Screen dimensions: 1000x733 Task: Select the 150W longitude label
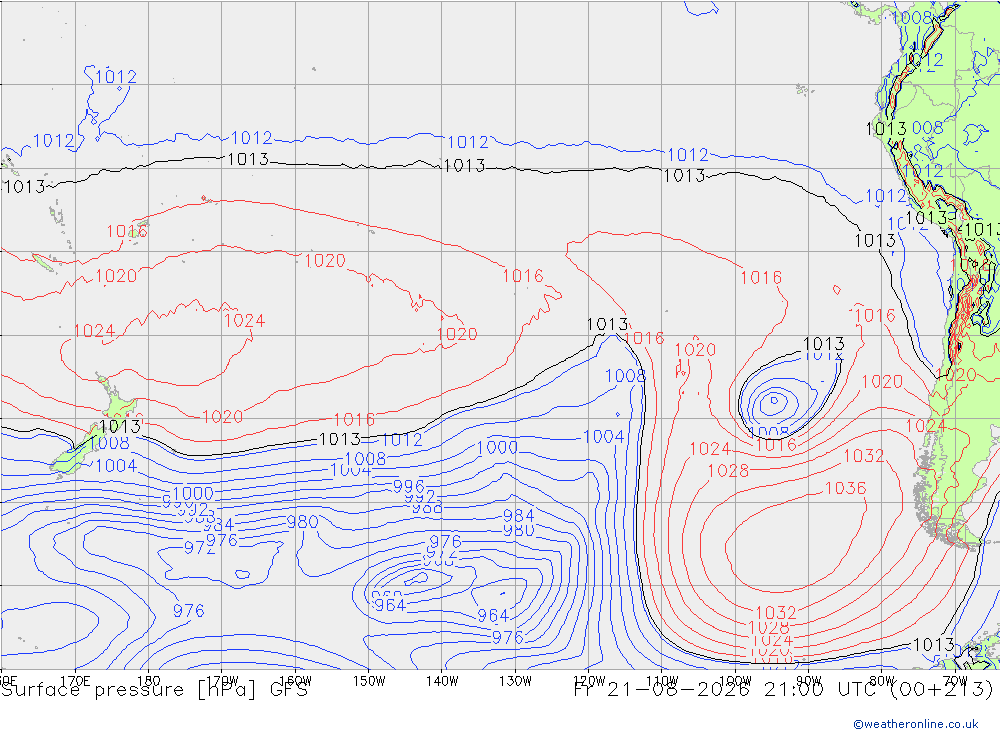click(x=369, y=681)
